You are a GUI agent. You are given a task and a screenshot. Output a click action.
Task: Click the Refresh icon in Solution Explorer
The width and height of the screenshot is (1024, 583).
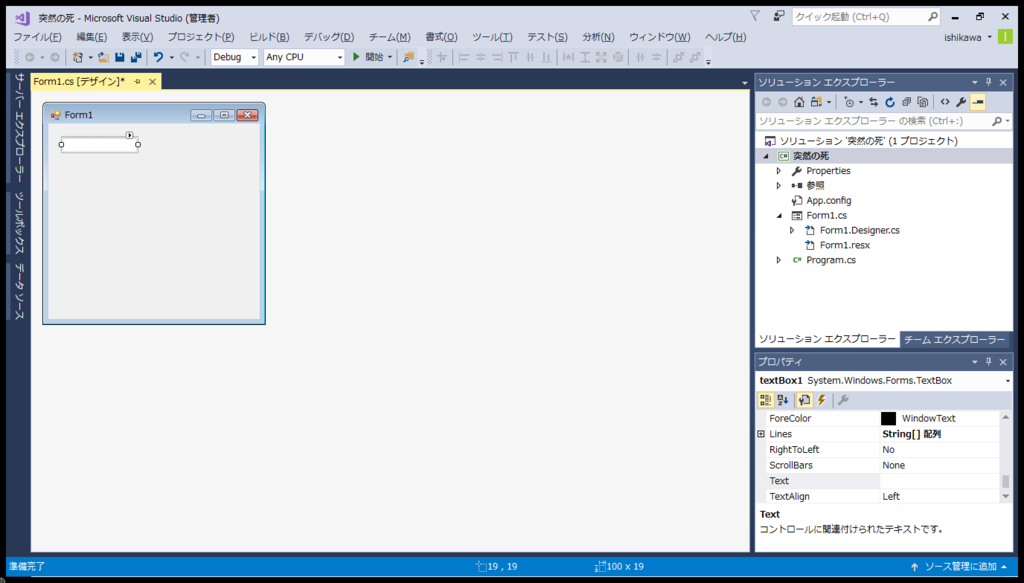coord(889,102)
